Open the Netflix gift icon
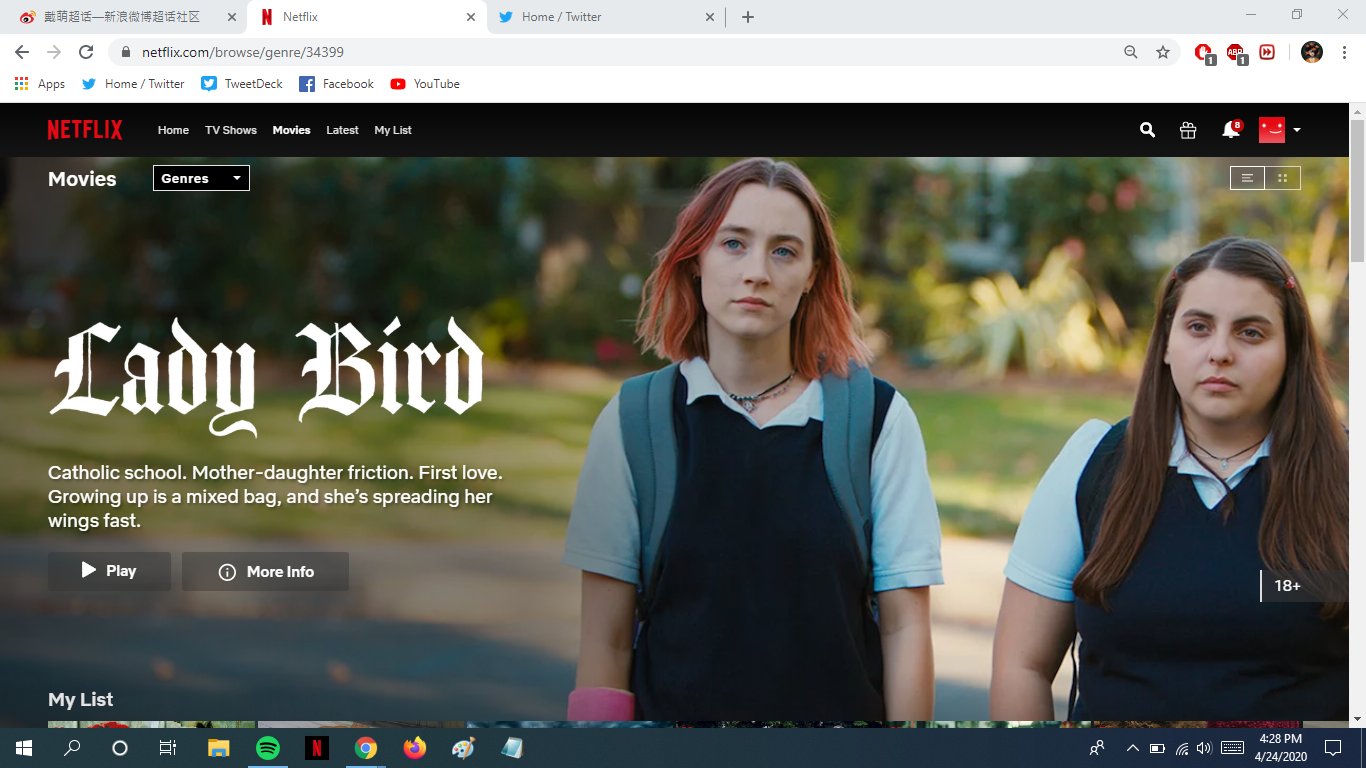 point(1188,130)
